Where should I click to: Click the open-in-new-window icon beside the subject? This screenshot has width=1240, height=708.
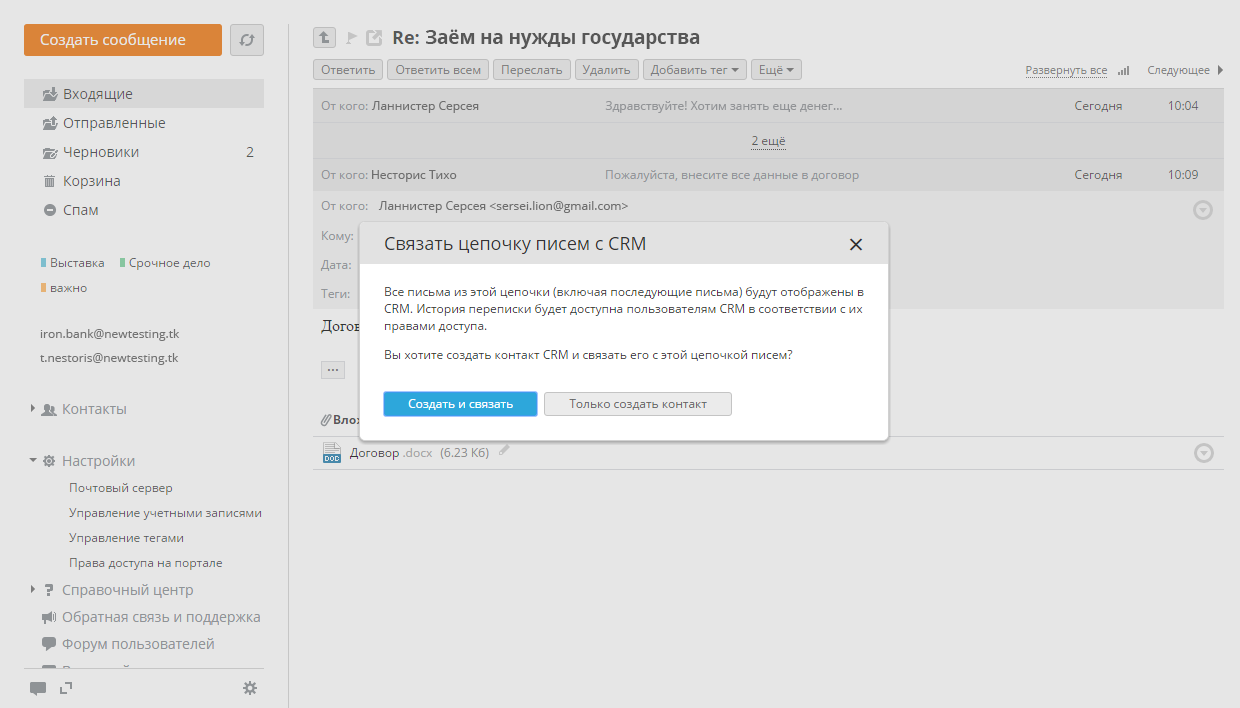click(x=375, y=38)
